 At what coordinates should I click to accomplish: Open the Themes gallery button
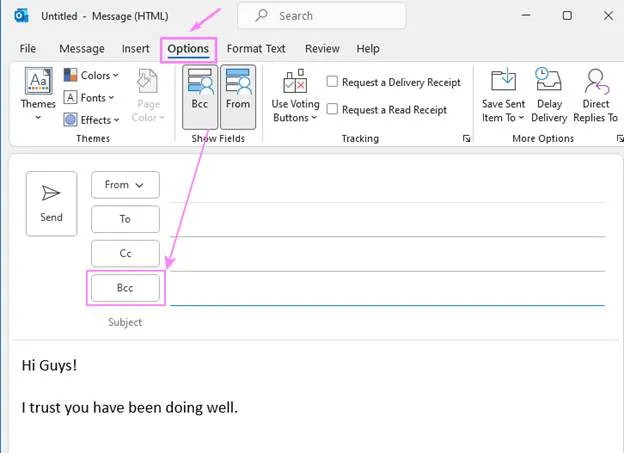(x=38, y=94)
